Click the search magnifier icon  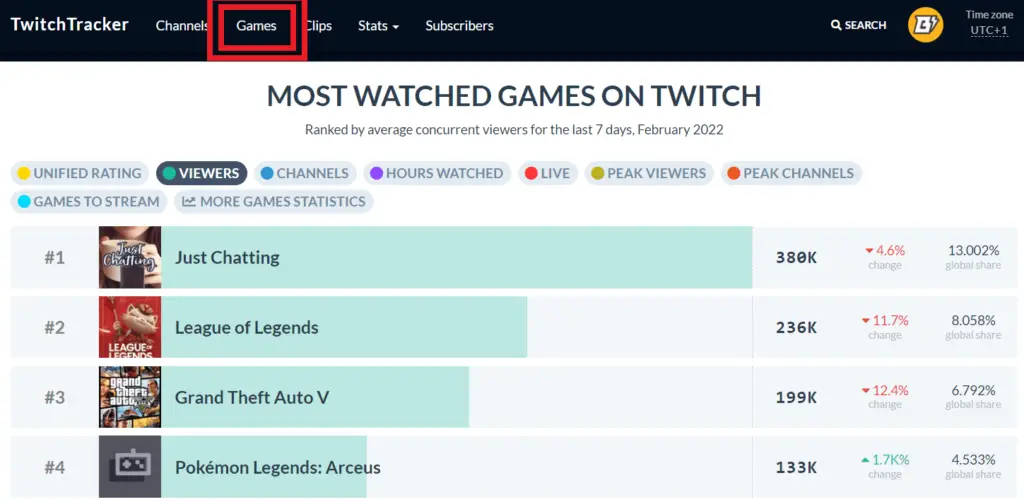(x=836, y=25)
